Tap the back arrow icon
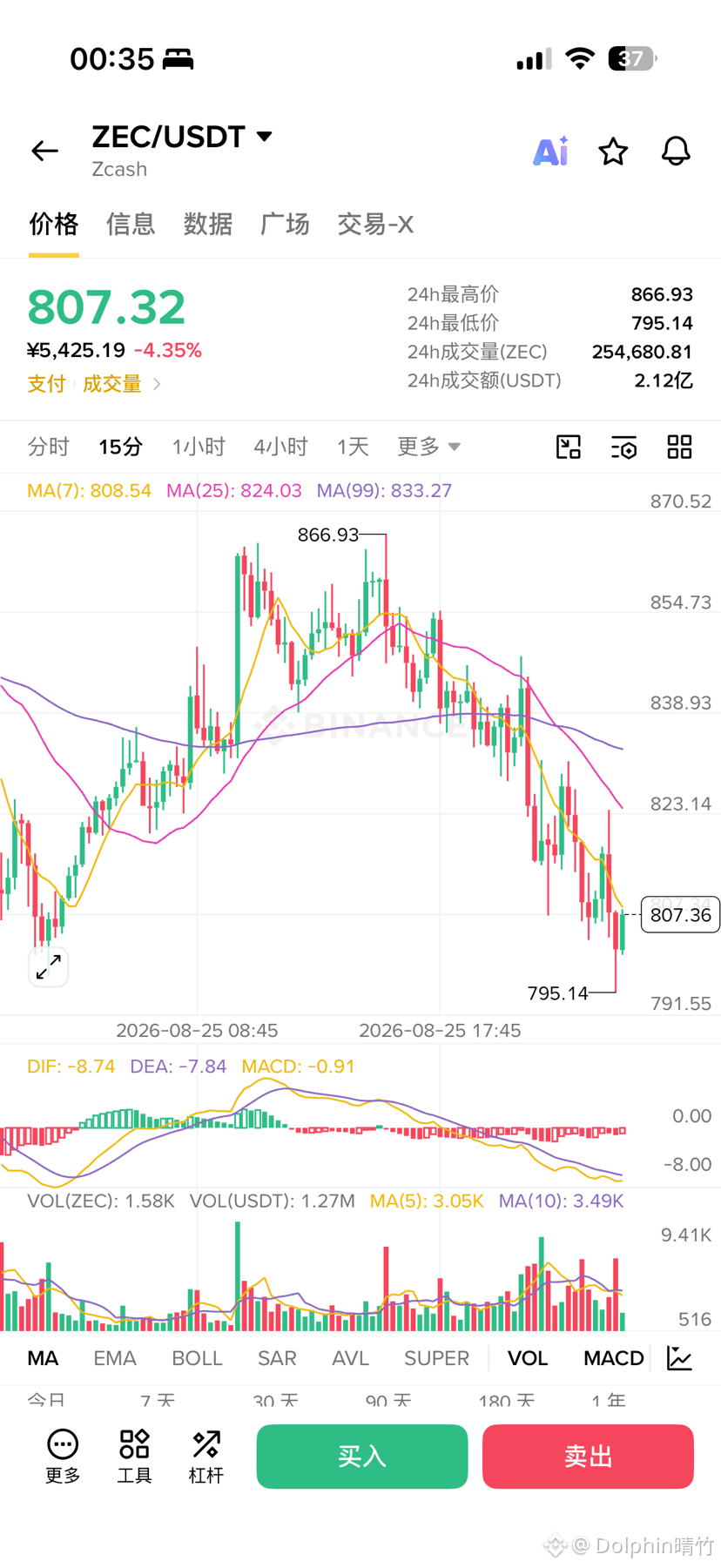Image resolution: width=721 pixels, height=1568 pixels. pos(44,151)
